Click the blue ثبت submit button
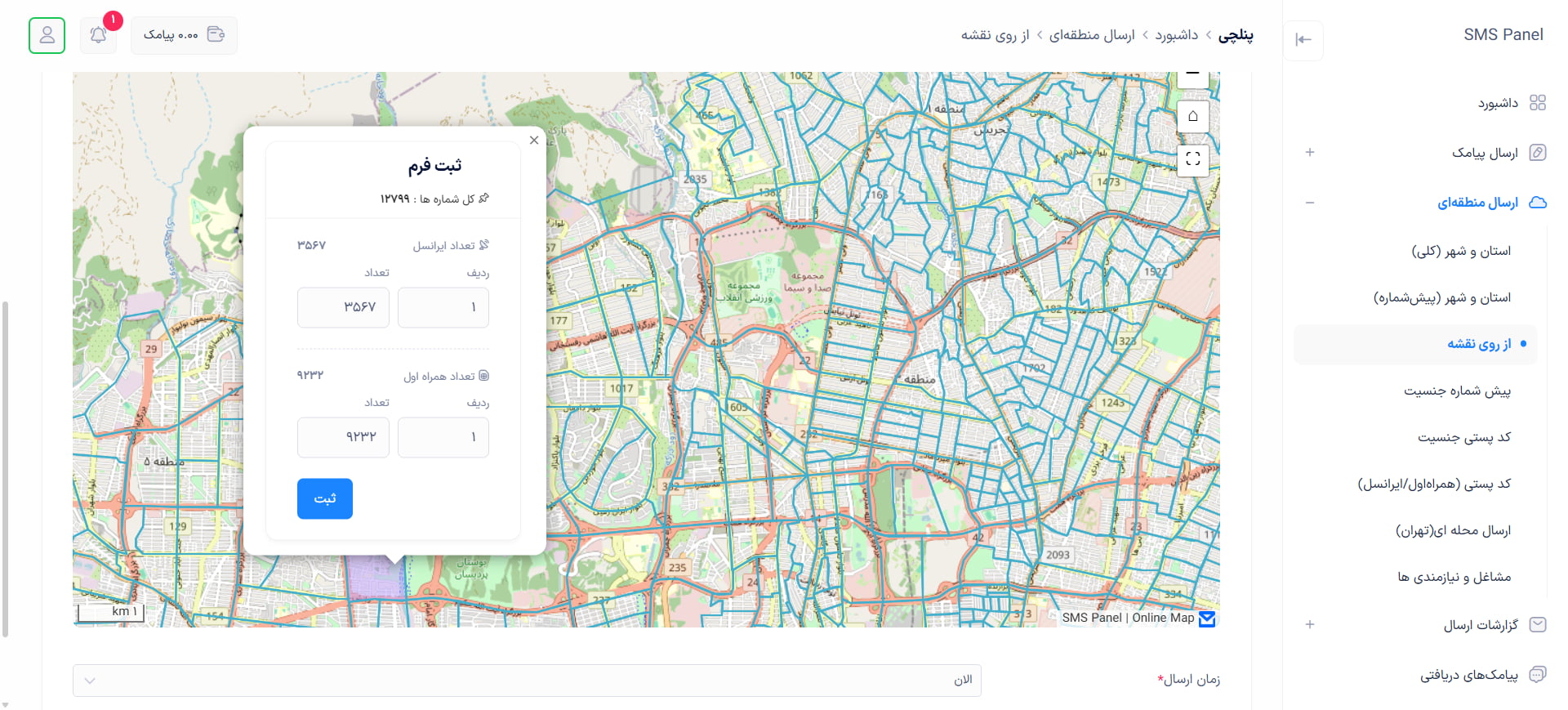The image size is (1568, 710). point(325,498)
